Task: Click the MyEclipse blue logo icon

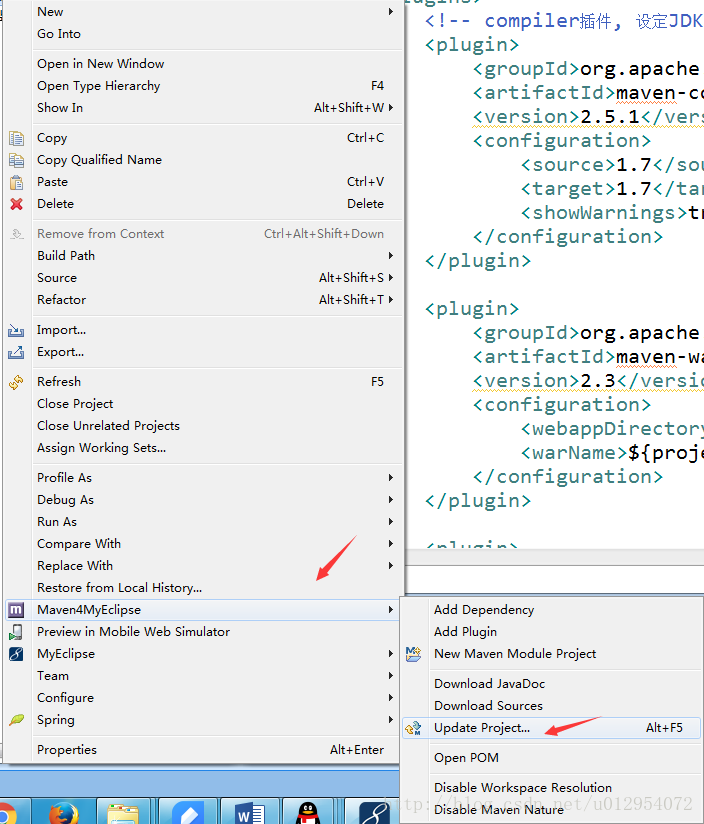Action: pos(16,654)
